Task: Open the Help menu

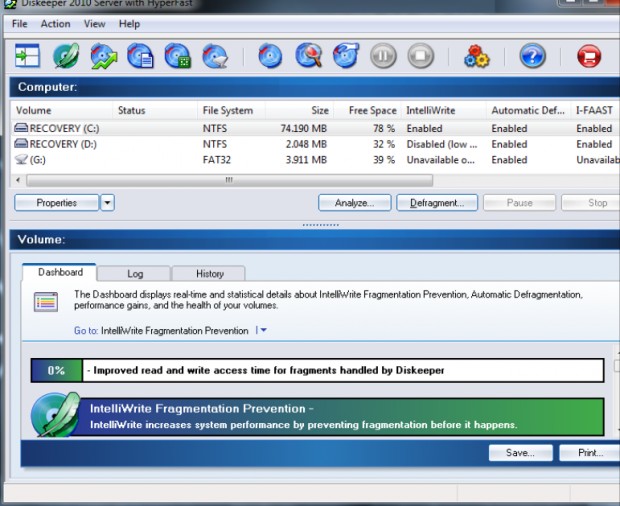Action: tap(129, 24)
